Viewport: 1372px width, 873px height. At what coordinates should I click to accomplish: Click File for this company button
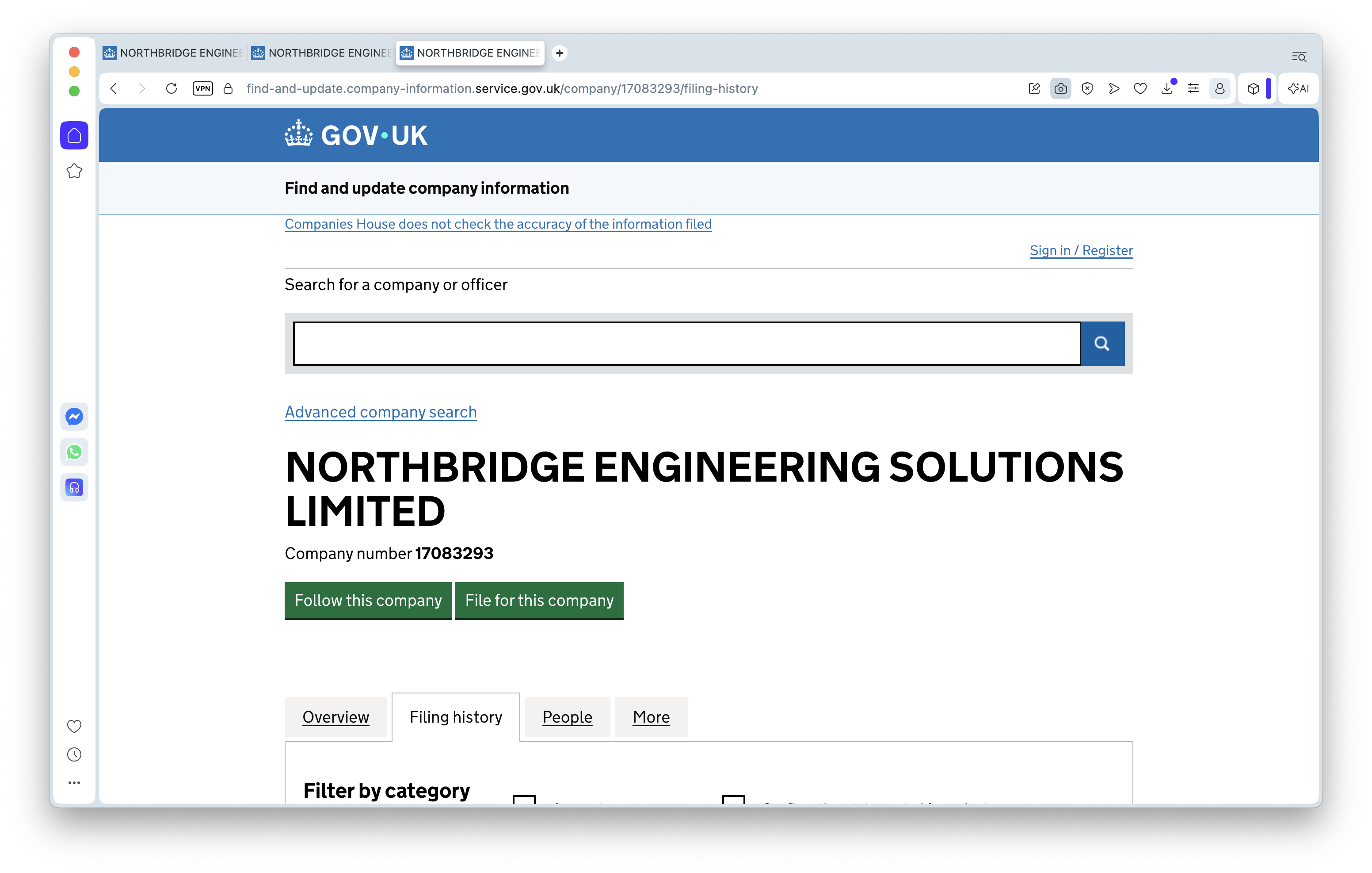pyautogui.click(x=539, y=601)
